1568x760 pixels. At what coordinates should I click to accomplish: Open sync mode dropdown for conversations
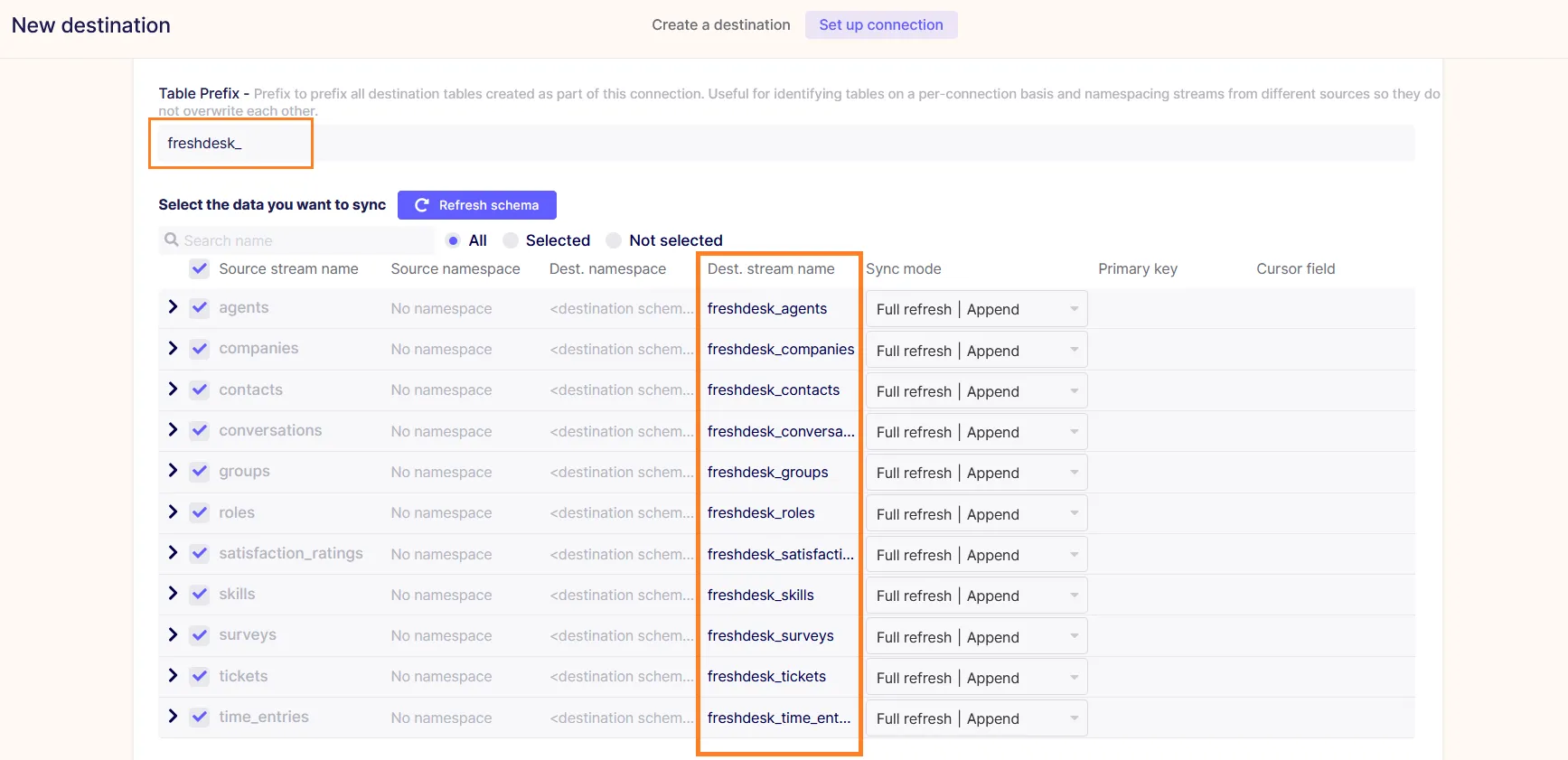(x=976, y=432)
